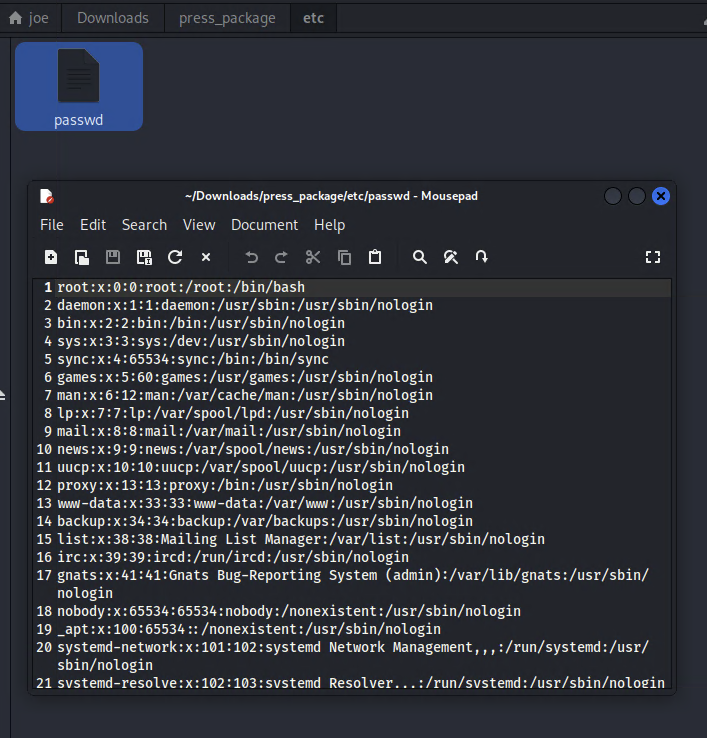Go to the joe home breadcrumb
This screenshot has width=707, height=738.
point(30,18)
